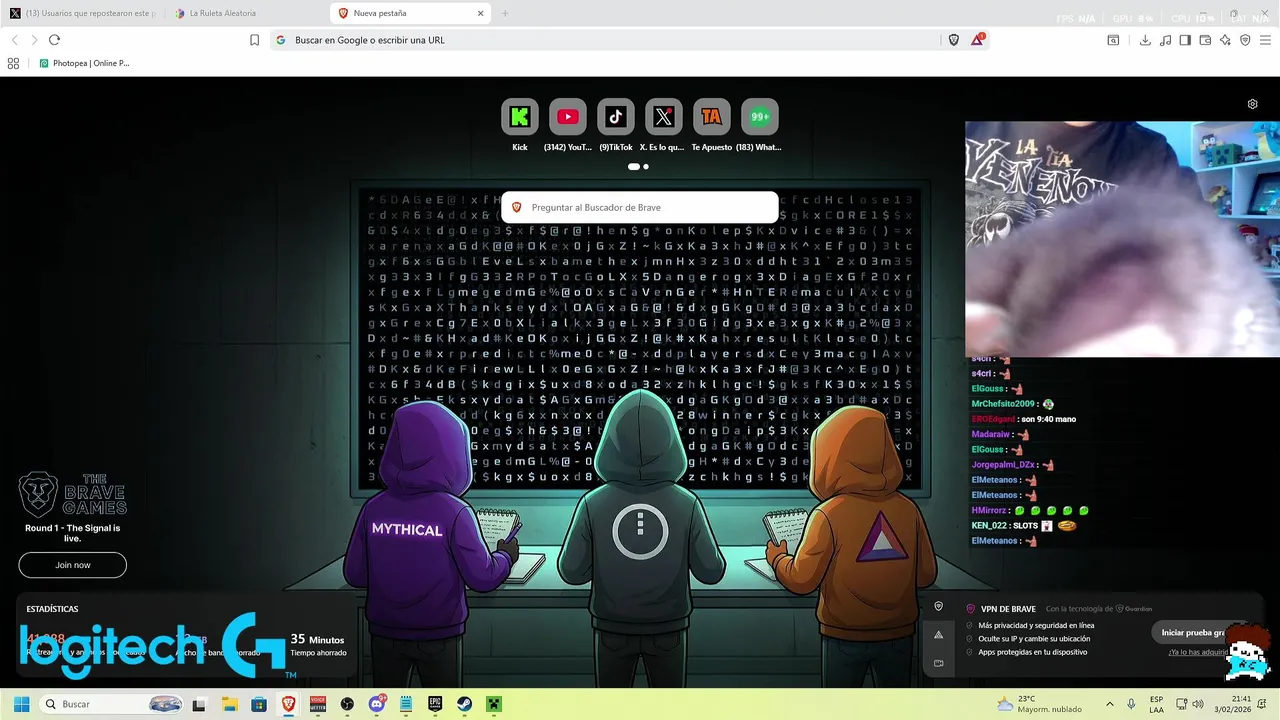Click the Brave Shields lion icon
Image resolution: width=1280 pixels, height=720 pixels.
pos(954,40)
